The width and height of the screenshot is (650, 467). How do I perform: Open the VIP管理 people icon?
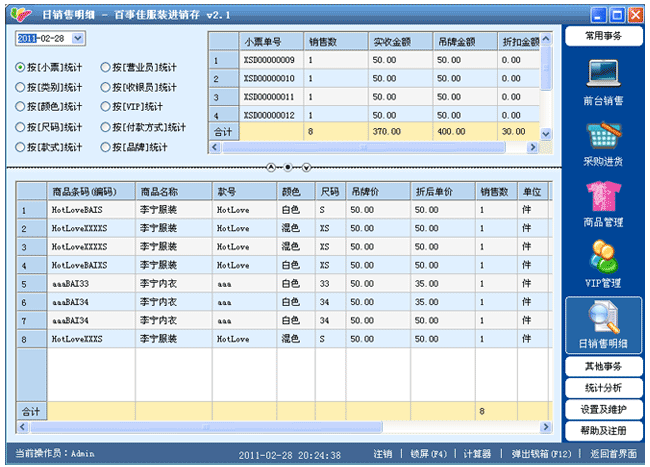pos(603,257)
